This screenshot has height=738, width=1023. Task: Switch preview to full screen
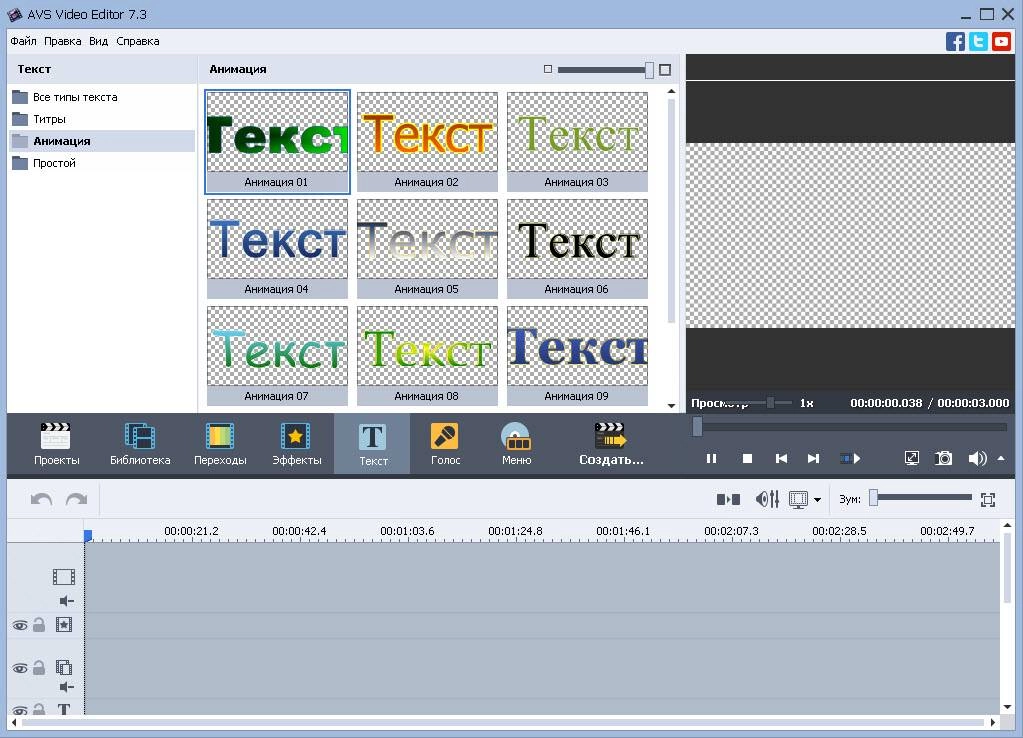point(911,458)
